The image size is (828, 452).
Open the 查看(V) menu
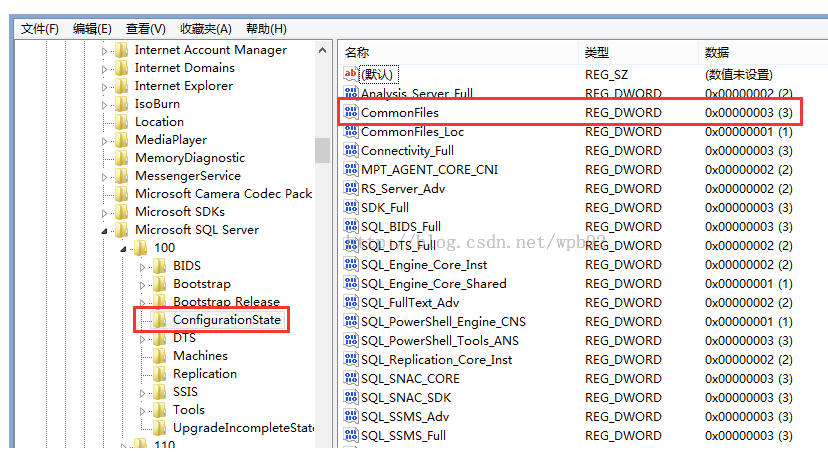point(146,29)
